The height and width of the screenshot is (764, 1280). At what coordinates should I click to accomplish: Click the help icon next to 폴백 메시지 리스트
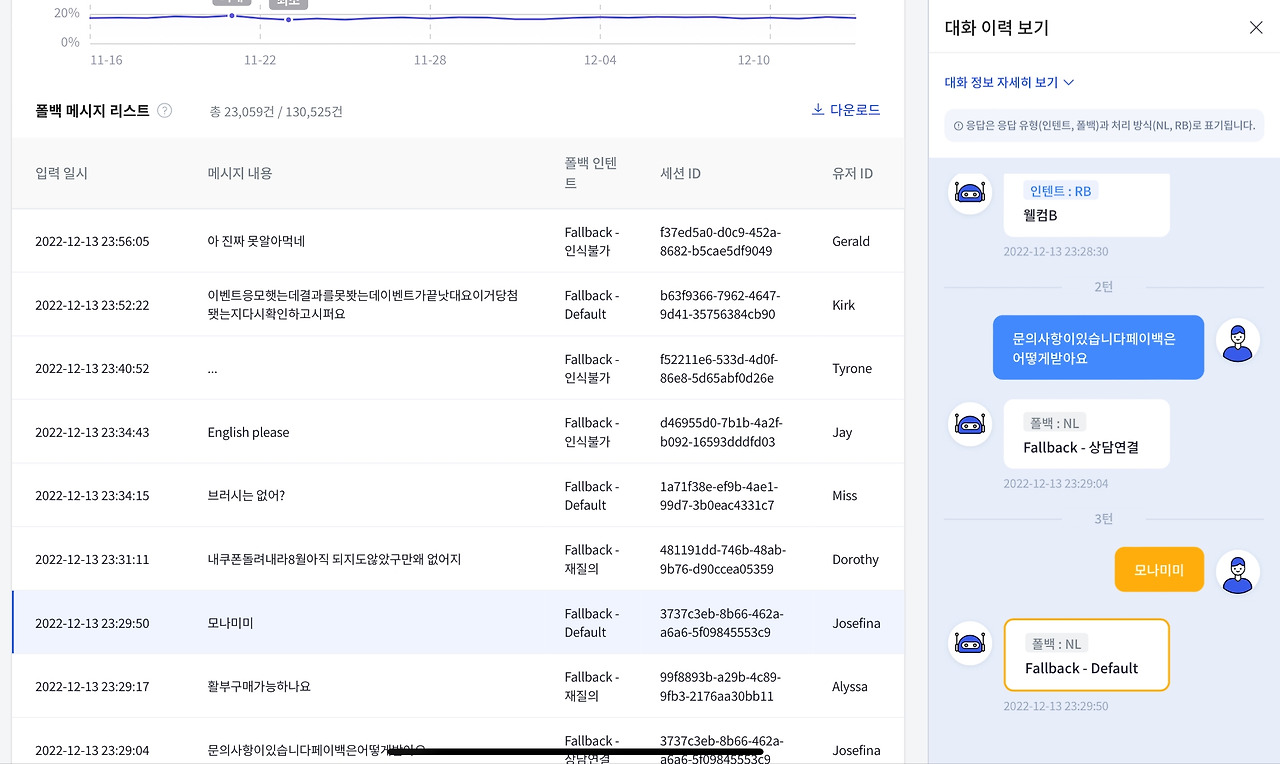pos(165,111)
